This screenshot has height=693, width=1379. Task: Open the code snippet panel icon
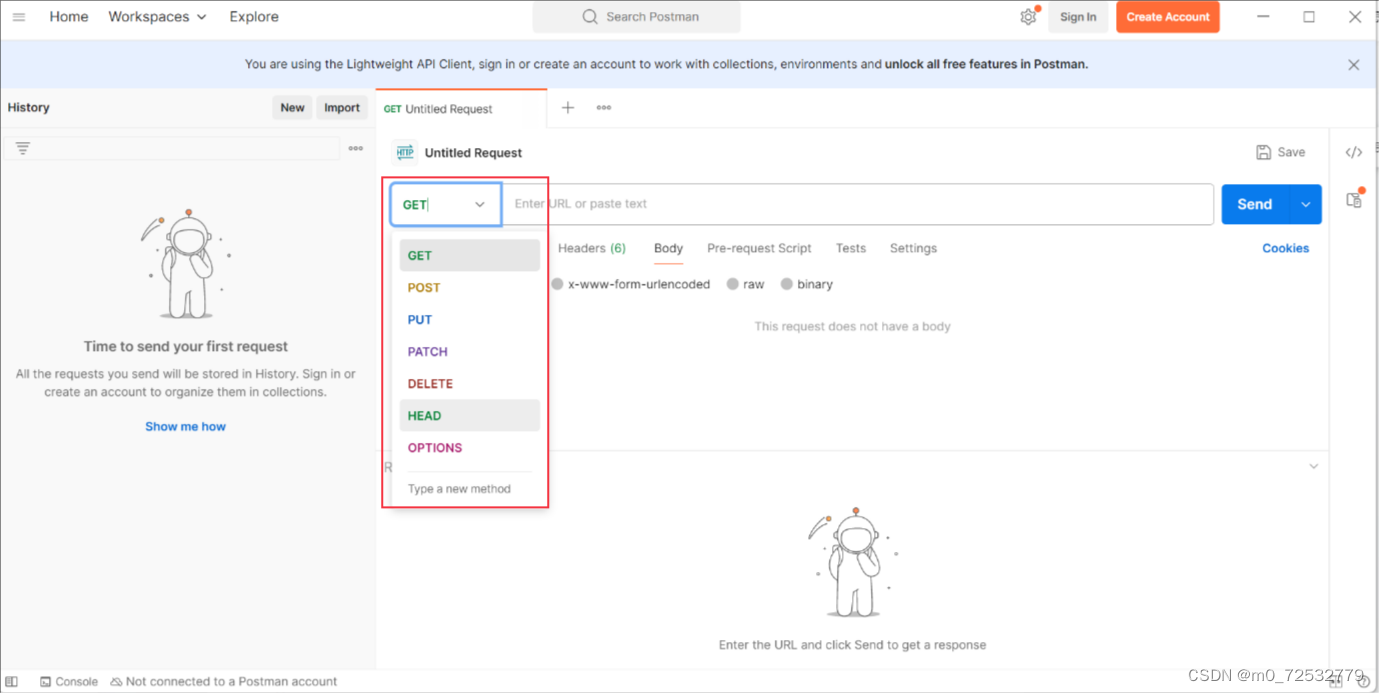coord(1353,152)
